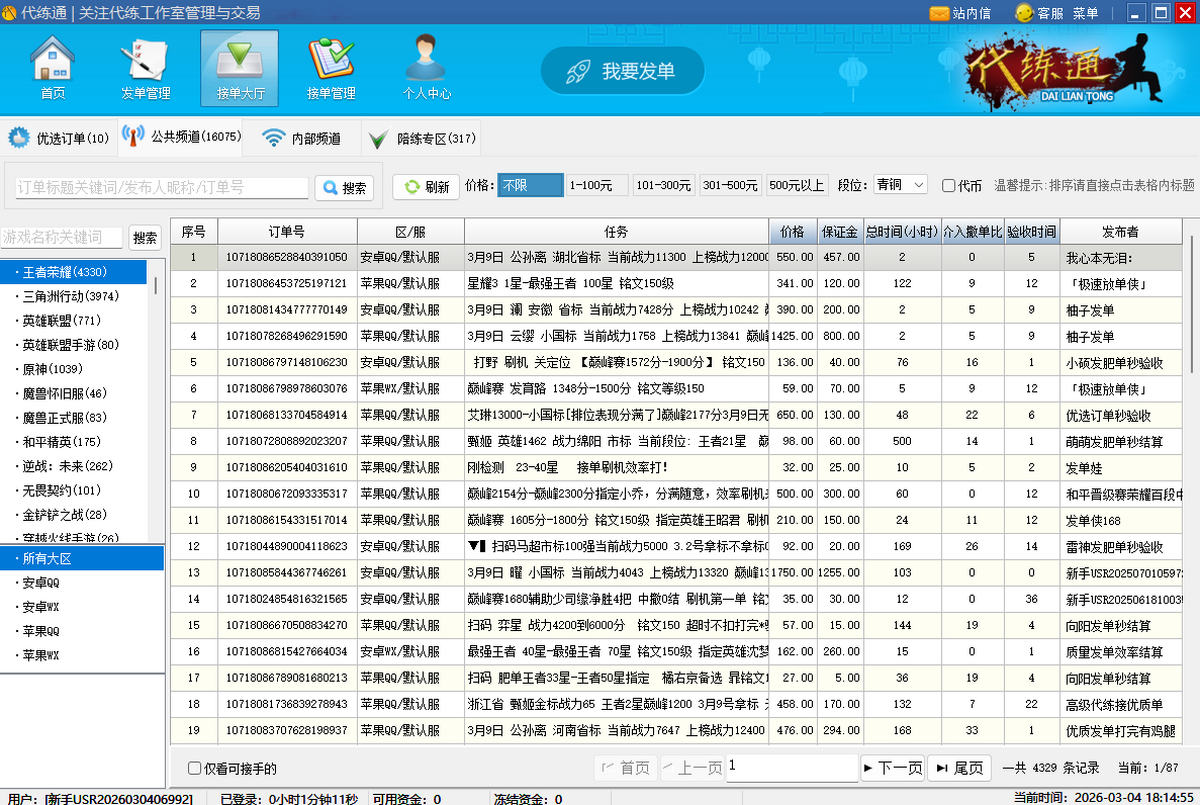Select the 101-300元 price filter

click(663, 185)
